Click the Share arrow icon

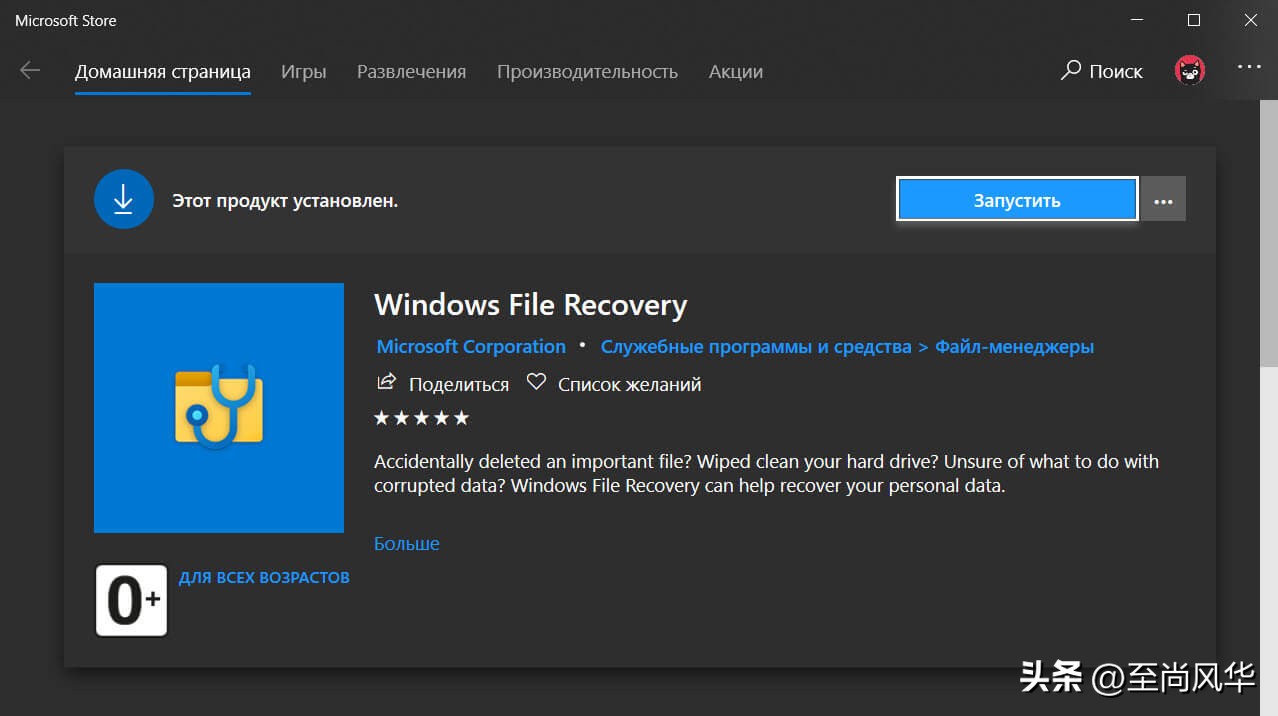[x=385, y=383]
